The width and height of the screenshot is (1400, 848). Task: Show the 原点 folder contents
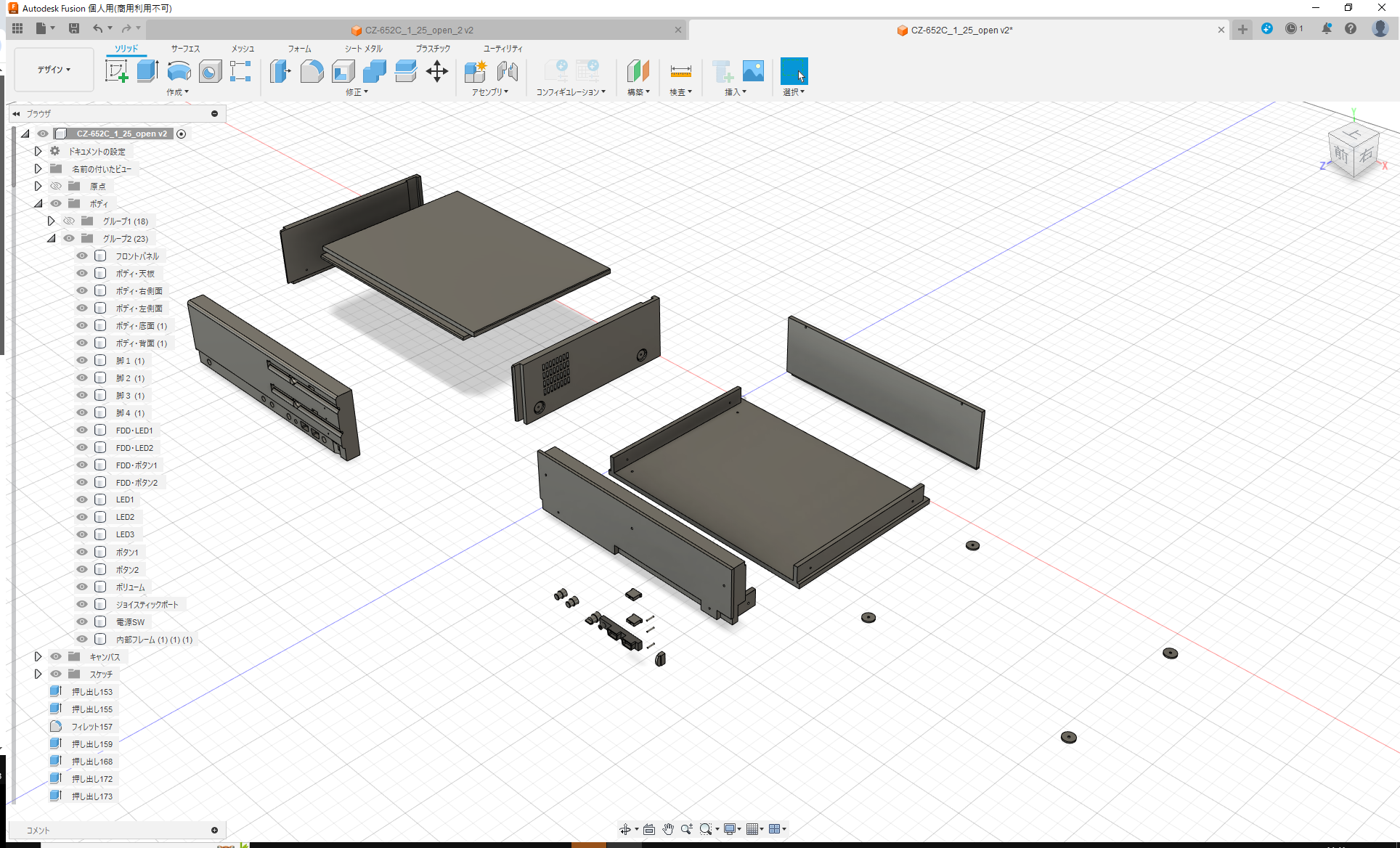(x=38, y=186)
